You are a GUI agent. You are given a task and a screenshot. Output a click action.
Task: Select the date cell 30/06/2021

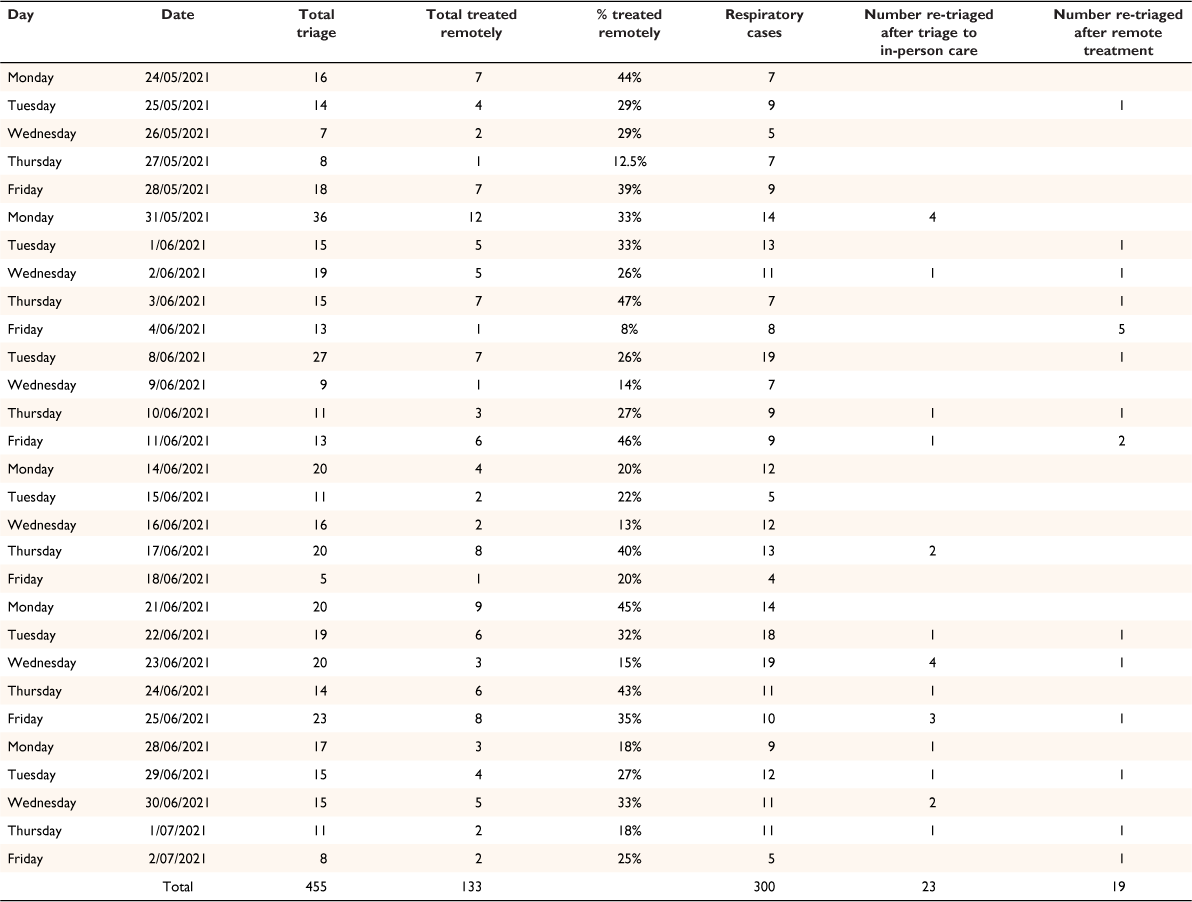pos(177,803)
